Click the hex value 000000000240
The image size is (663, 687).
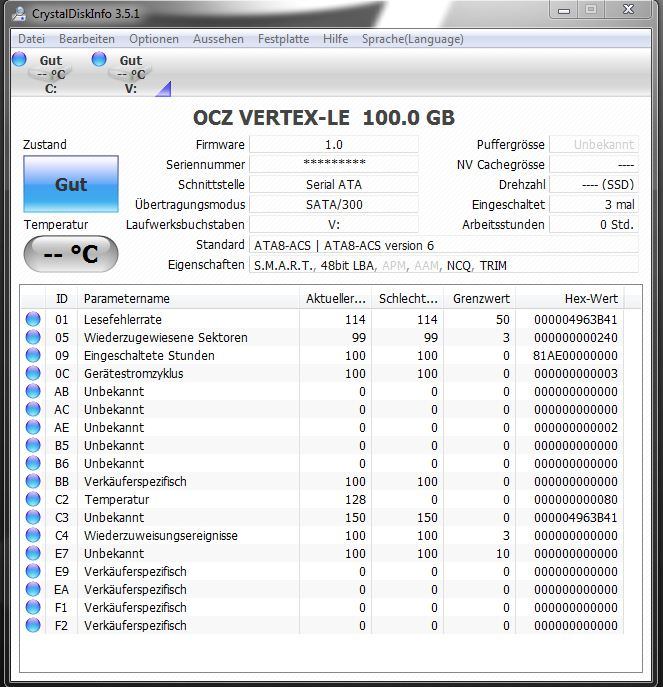[575, 337]
